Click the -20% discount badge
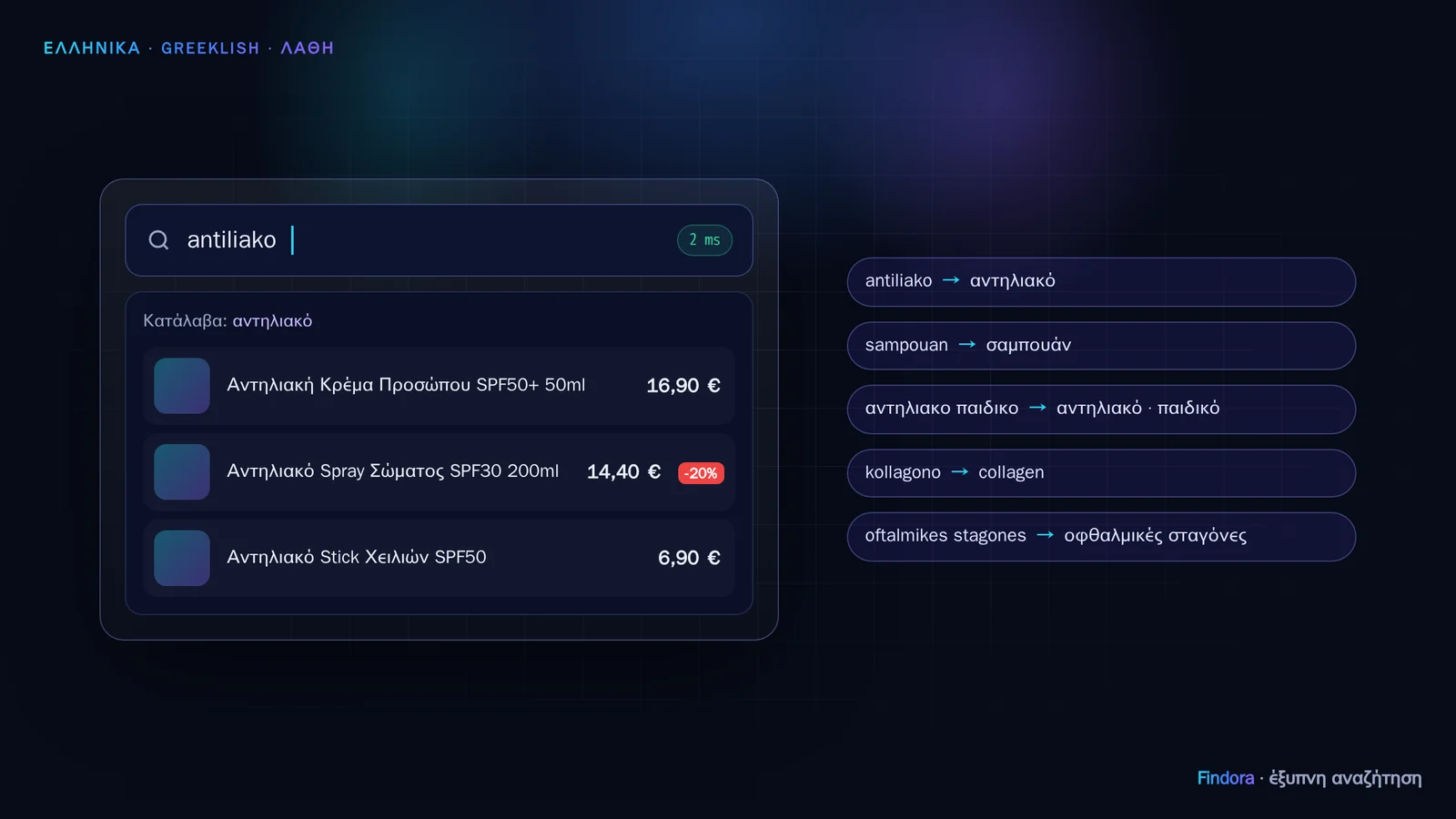 701,473
